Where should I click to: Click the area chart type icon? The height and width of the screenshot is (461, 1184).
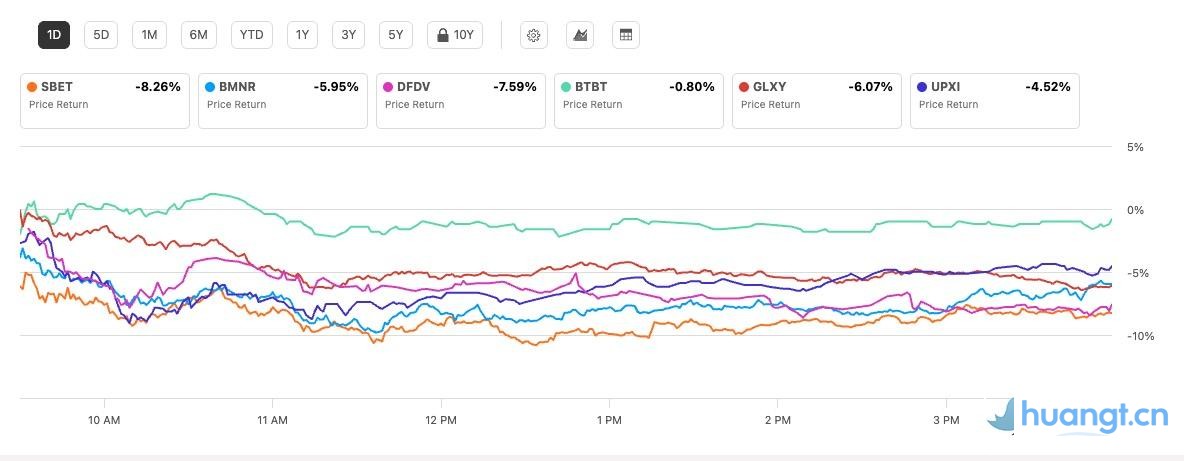tap(580, 35)
